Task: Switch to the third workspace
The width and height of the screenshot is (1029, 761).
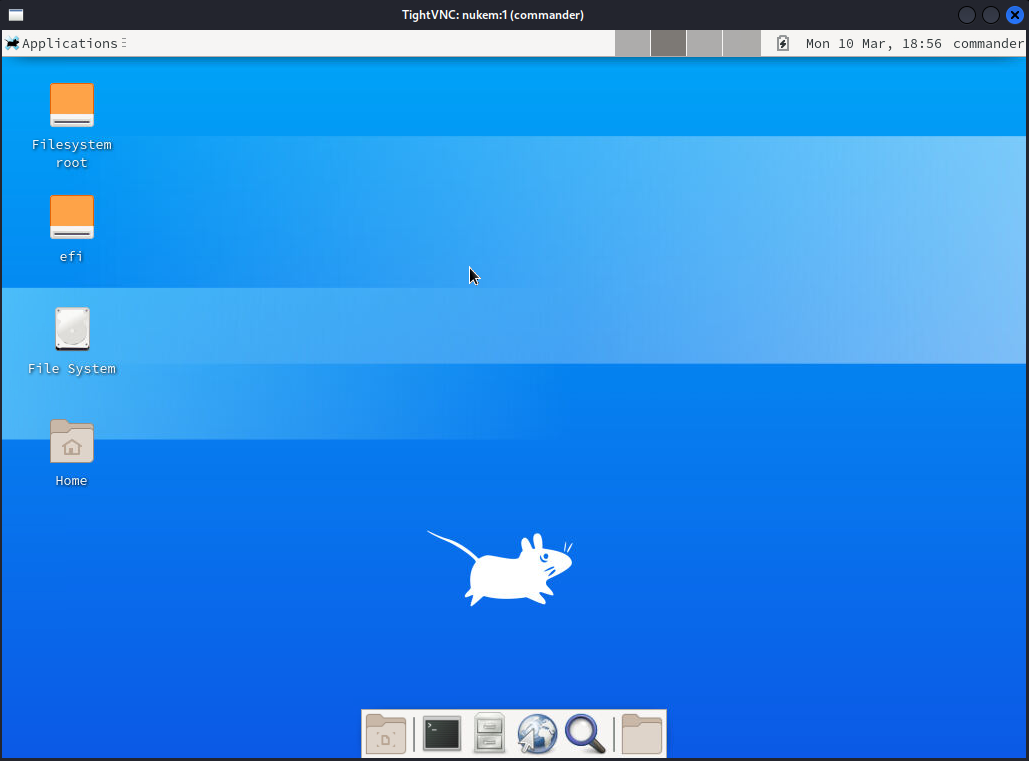Action: (x=704, y=43)
